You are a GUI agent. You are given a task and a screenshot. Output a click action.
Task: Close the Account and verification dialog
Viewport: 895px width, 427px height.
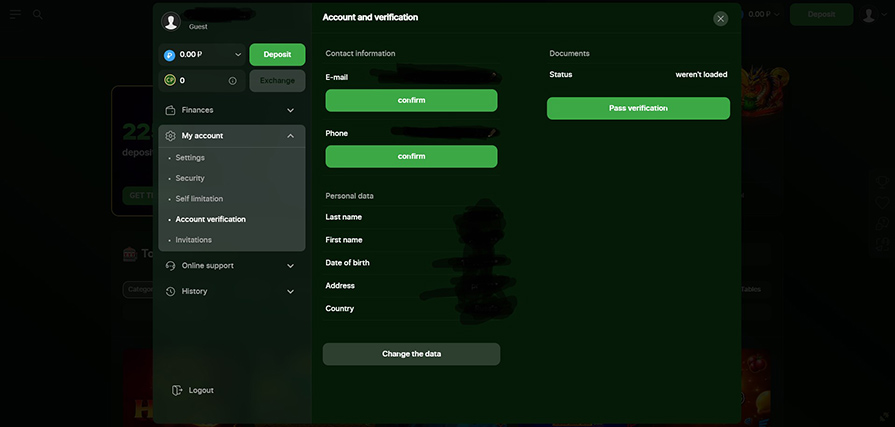click(x=721, y=18)
